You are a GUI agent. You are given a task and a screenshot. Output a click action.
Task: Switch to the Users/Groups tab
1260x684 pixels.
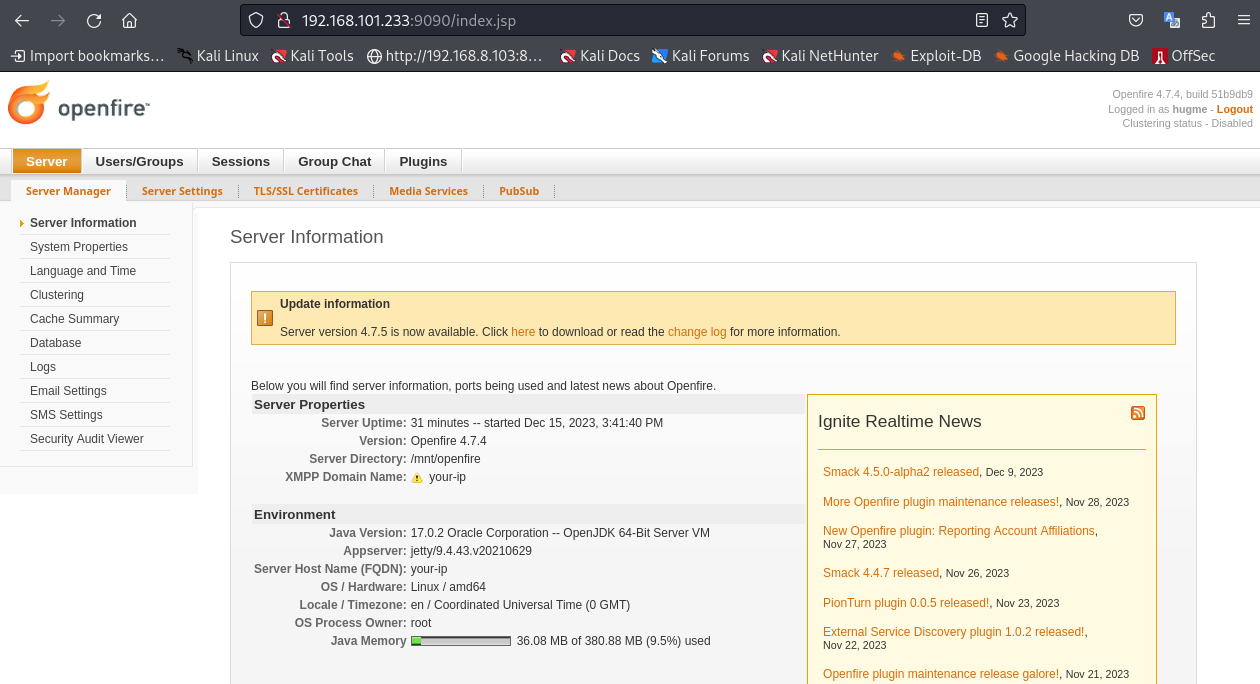point(139,161)
